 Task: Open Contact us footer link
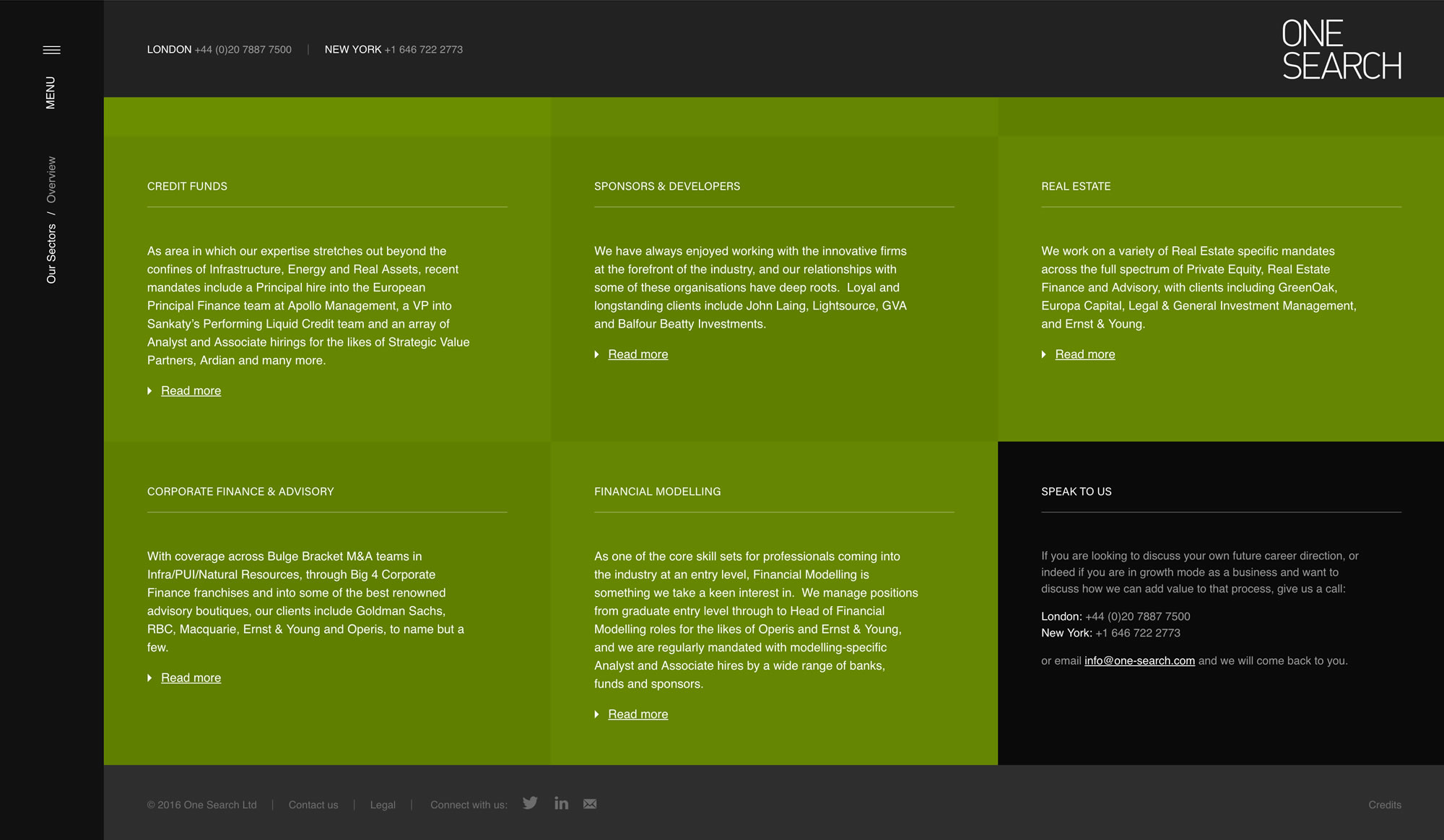(313, 805)
